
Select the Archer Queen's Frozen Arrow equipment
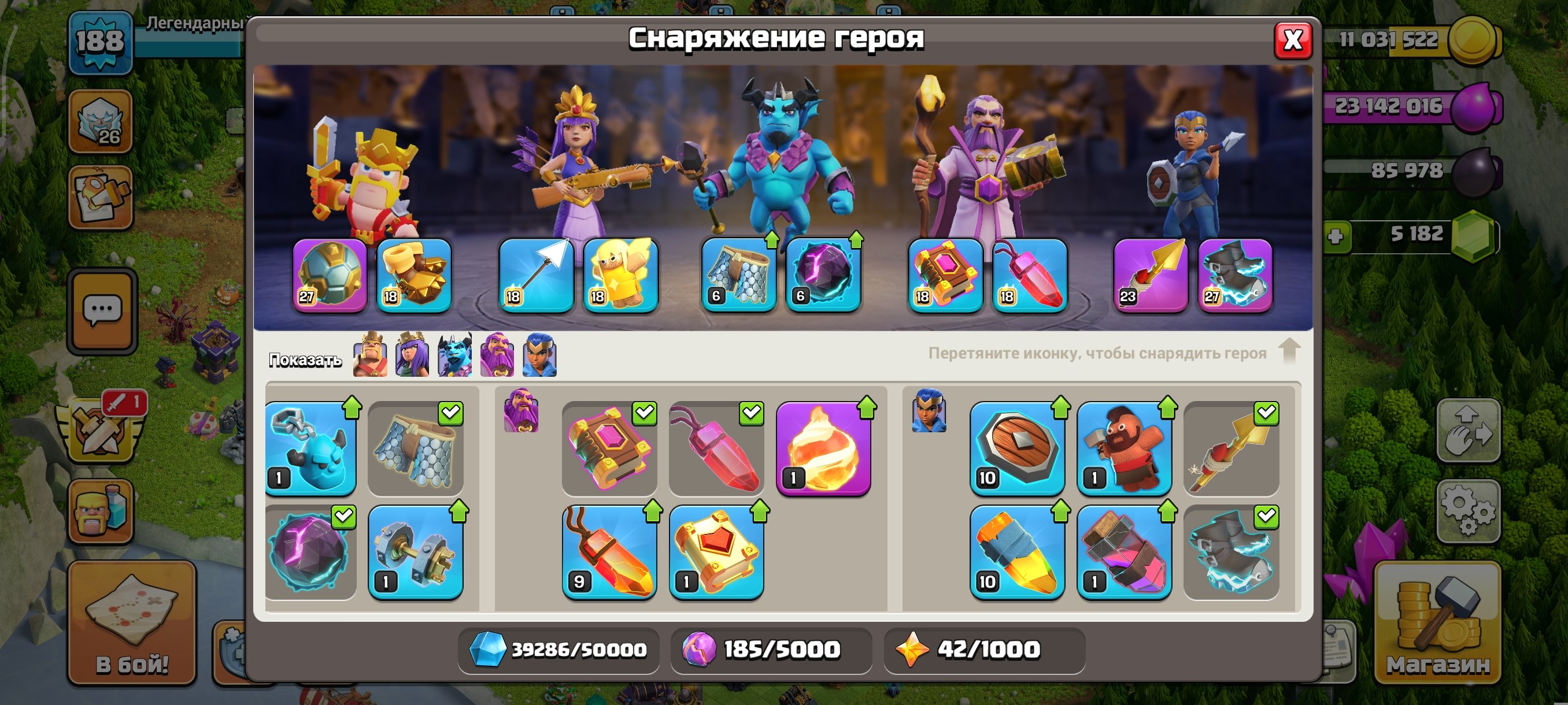(535, 275)
